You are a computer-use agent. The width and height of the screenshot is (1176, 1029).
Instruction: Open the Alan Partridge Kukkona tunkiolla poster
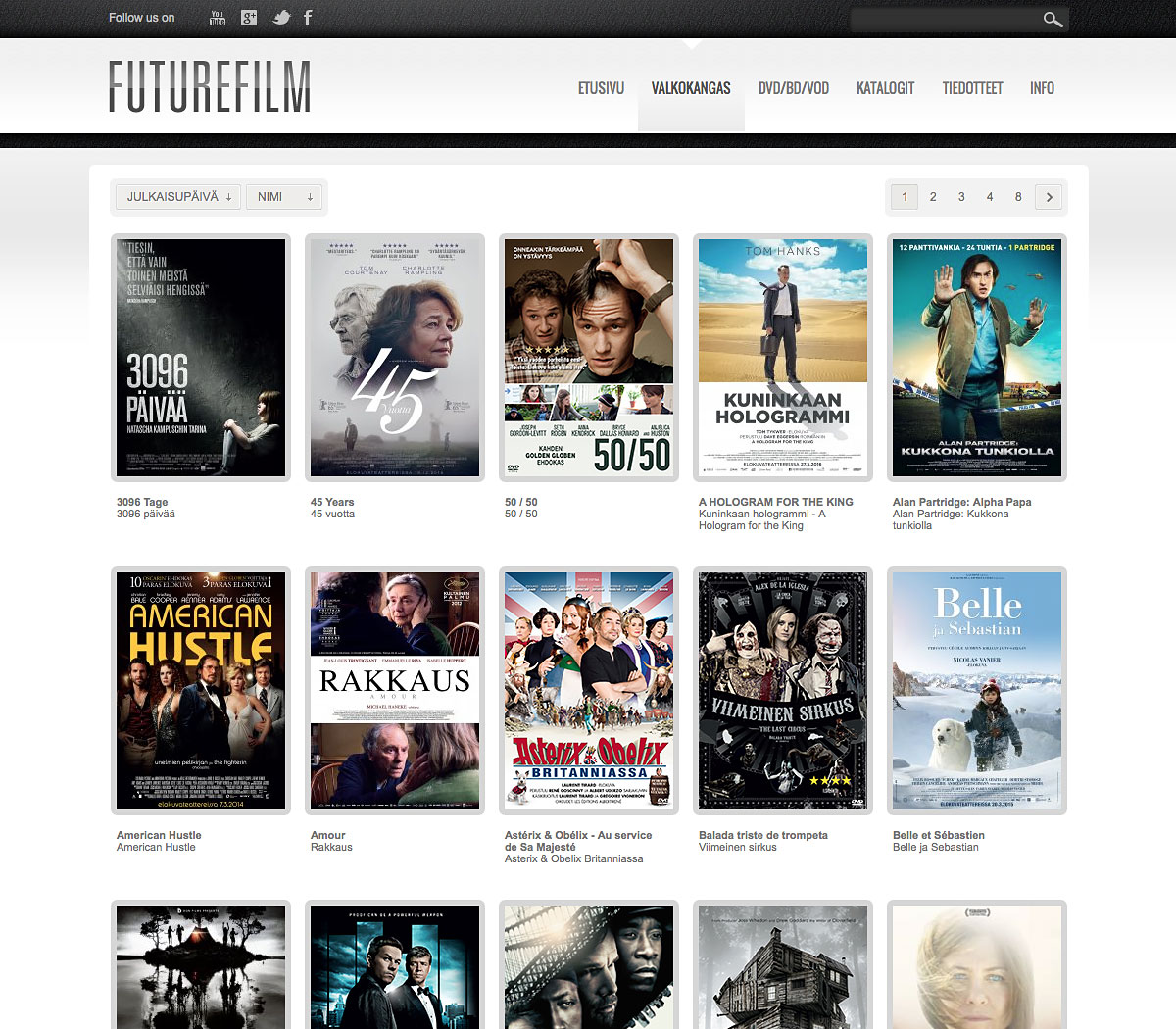point(977,358)
